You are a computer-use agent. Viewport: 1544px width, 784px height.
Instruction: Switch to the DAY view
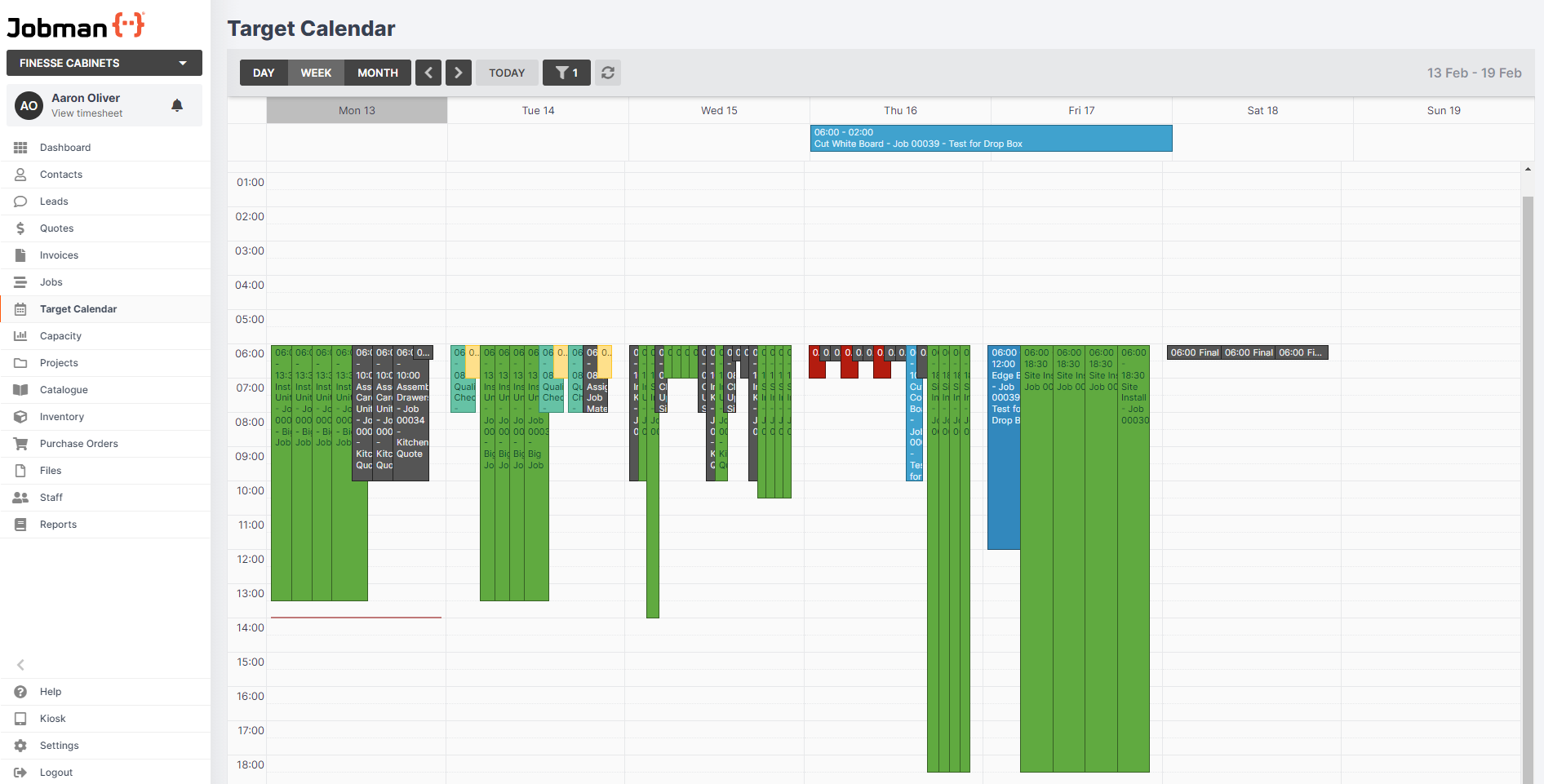click(x=263, y=73)
